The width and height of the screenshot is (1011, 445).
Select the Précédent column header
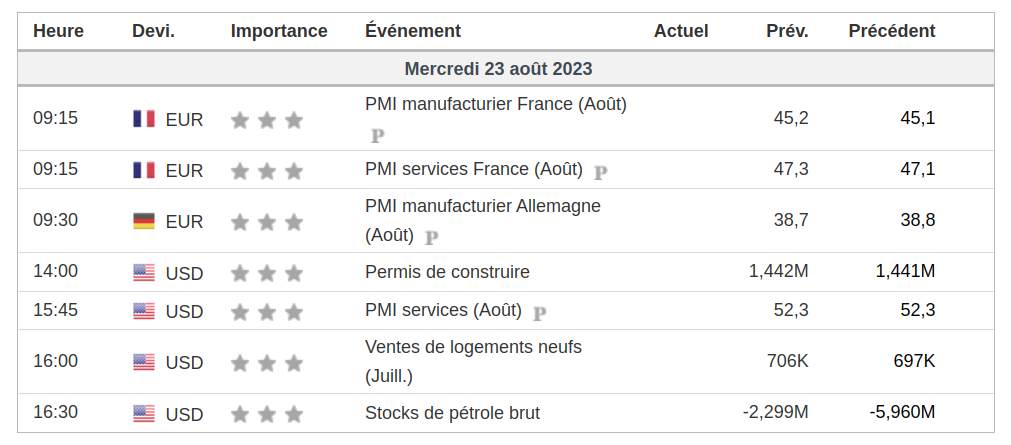click(891, 31)
